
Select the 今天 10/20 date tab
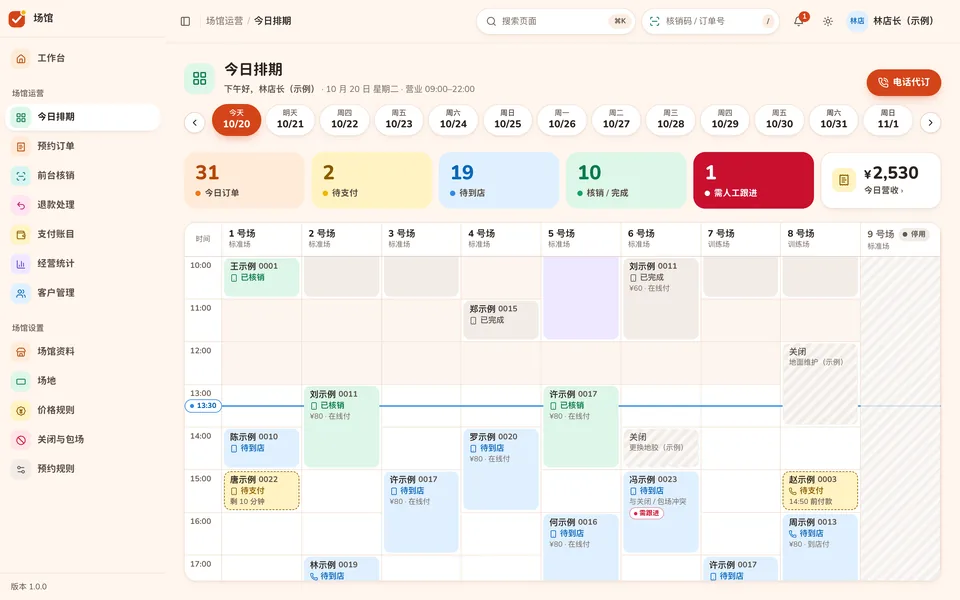coord(236,119)
